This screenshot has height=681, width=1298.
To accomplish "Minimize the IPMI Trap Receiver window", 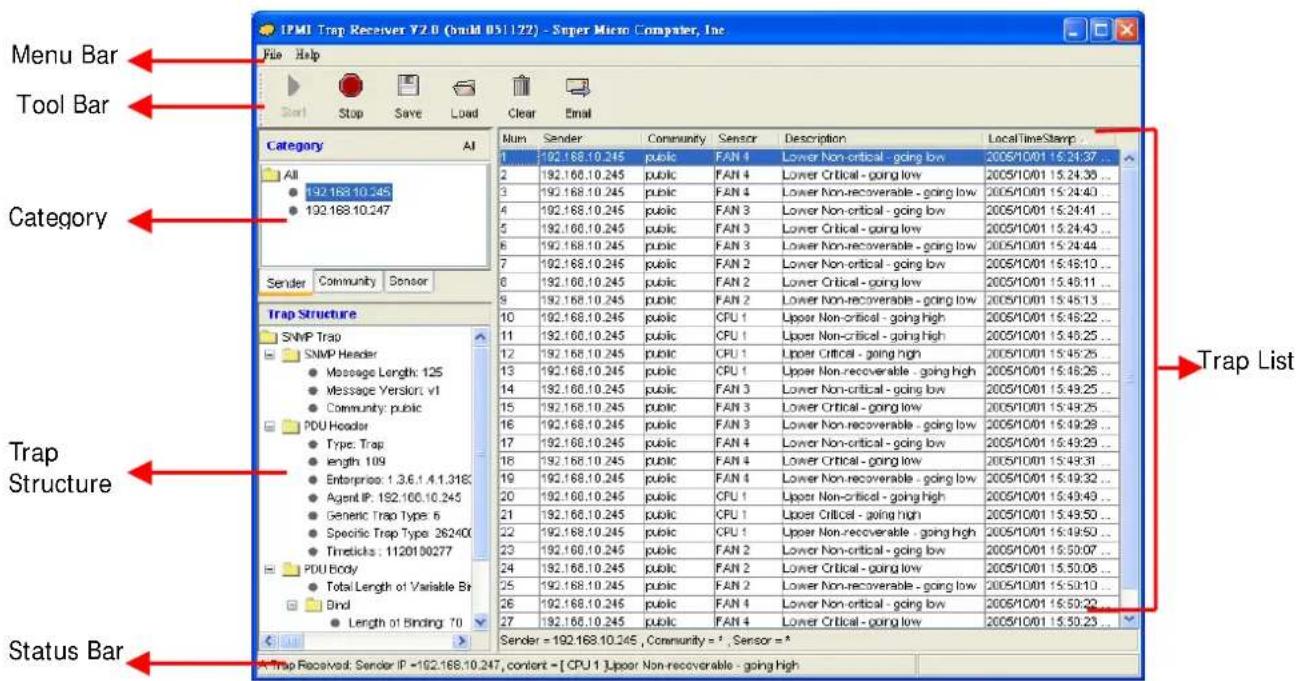I will [1075, 31].
